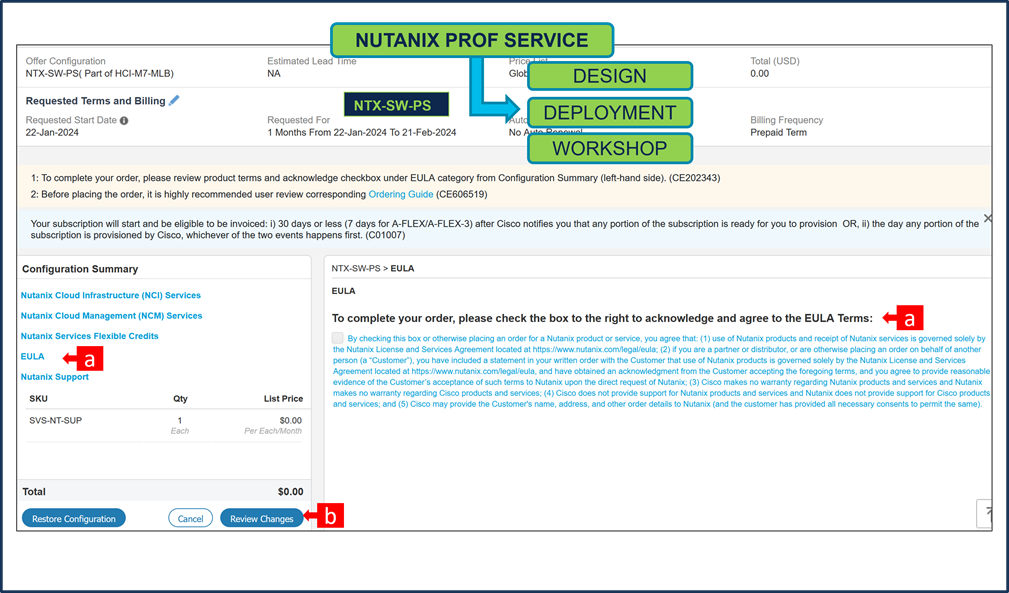
Task: Click the SKU column header
Action: (39, 399)
